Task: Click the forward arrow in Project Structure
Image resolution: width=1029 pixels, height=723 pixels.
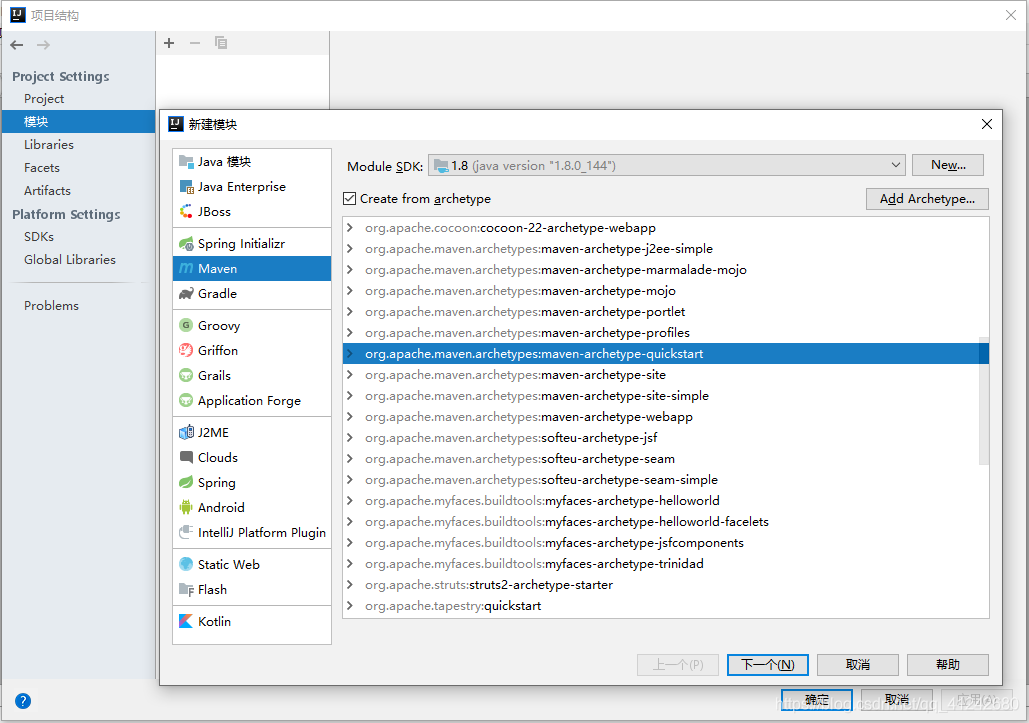Action: click(x=43, y=45)
